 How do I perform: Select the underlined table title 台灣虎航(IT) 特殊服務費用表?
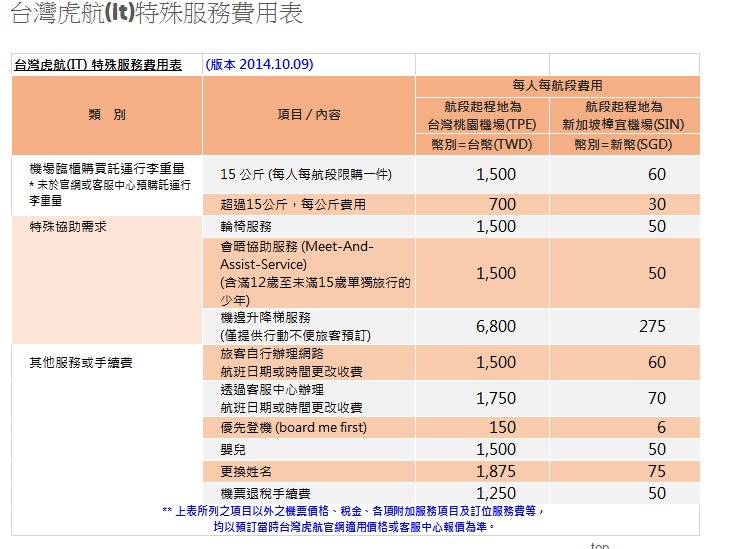click(x=98, y=65)
